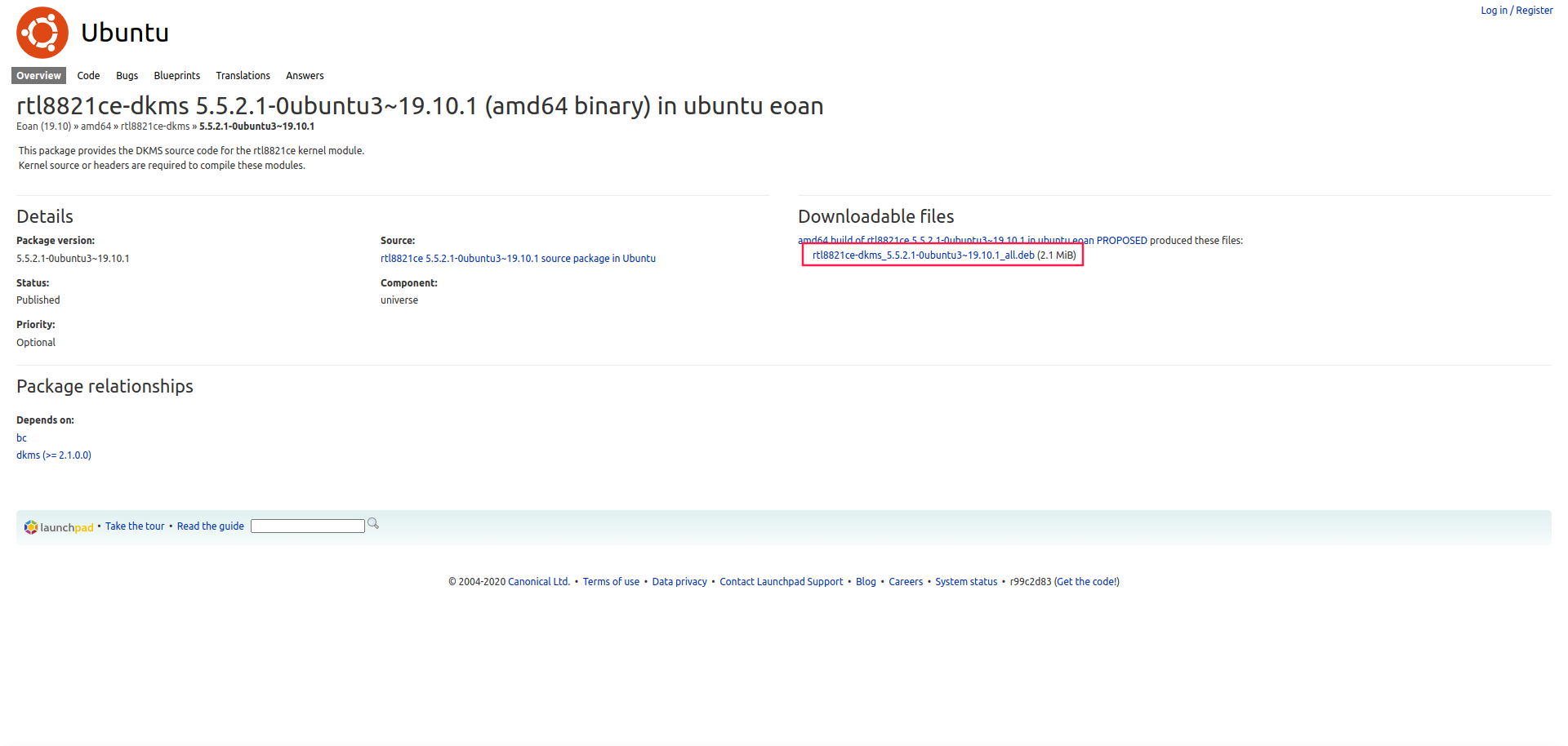Click the search magnifier icon
1568x746 pixels.
coord(373,524)
